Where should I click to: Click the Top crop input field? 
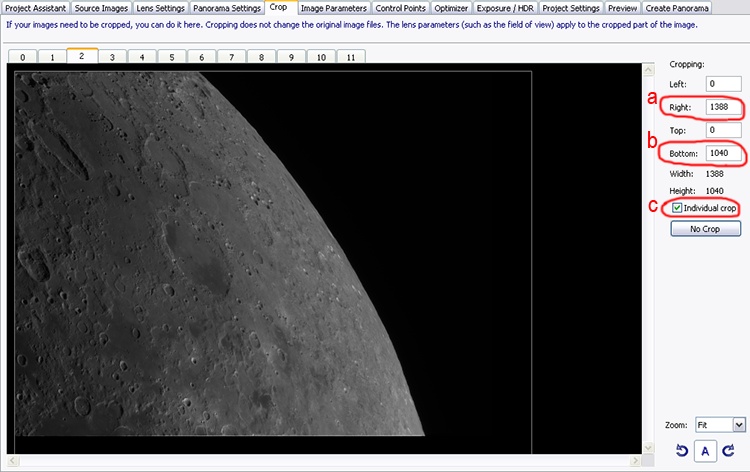click(x=722, y=130)
